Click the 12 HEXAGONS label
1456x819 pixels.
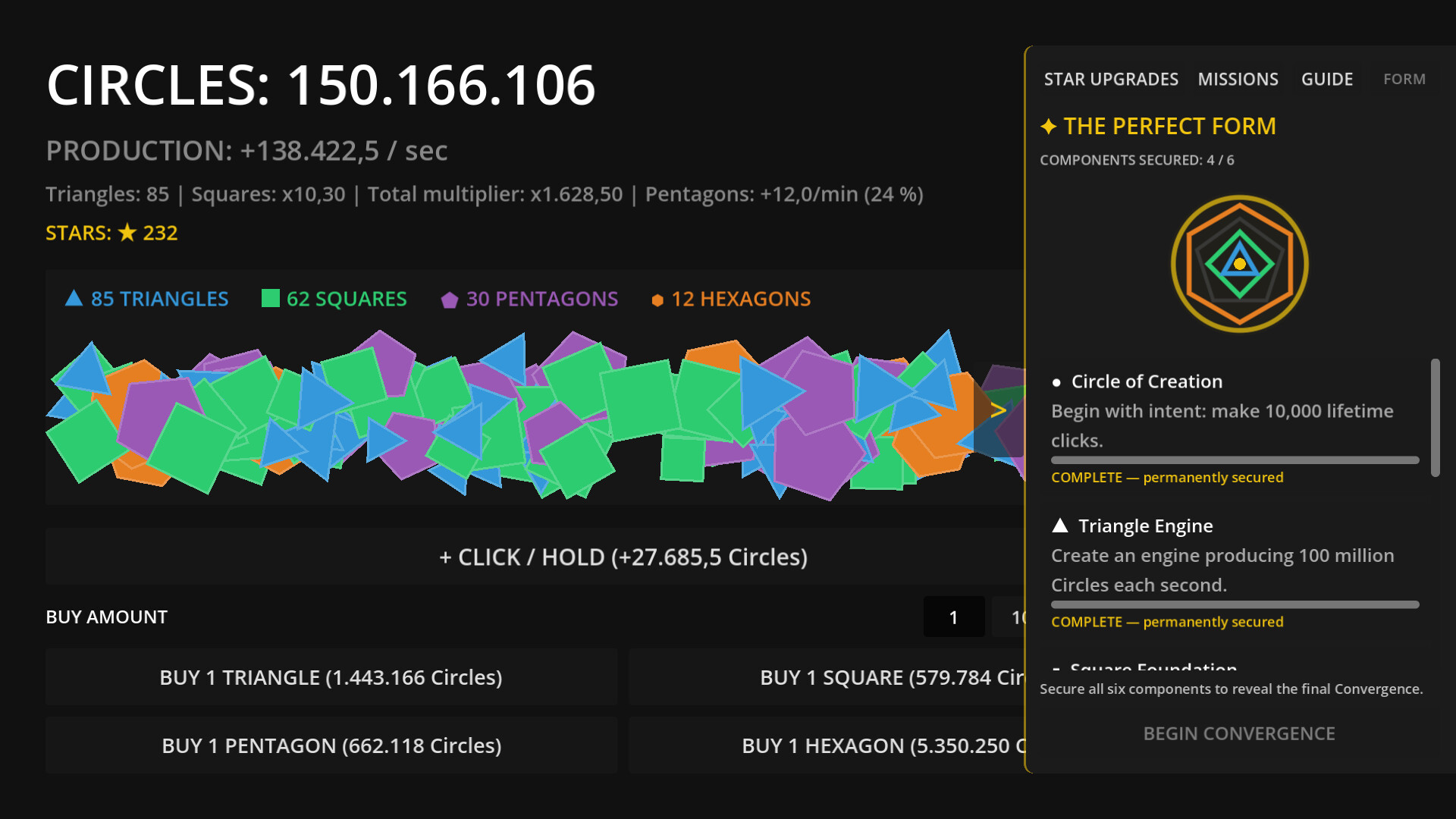[x=741, y=299]
